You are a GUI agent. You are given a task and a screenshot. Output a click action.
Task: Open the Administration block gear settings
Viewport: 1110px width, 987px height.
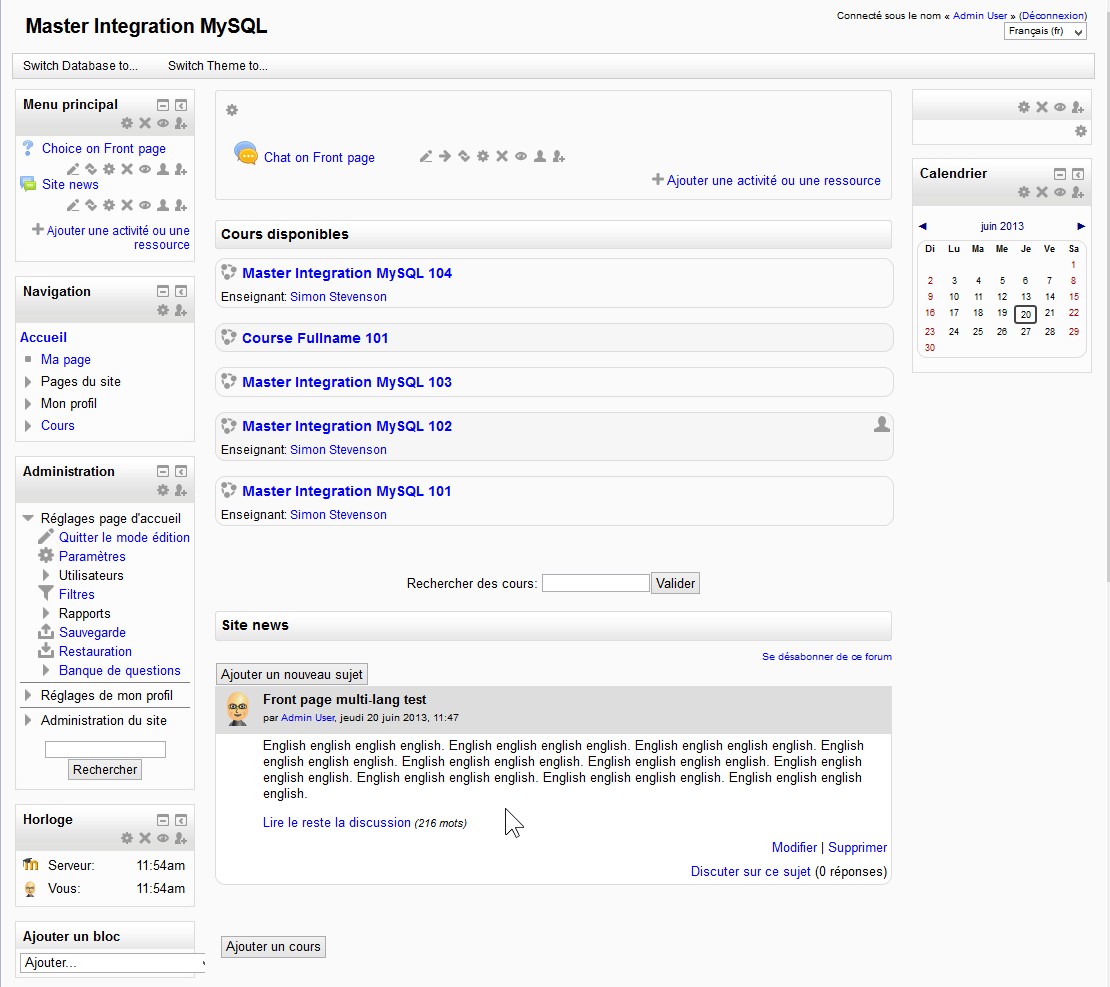(x=163, y=490)
